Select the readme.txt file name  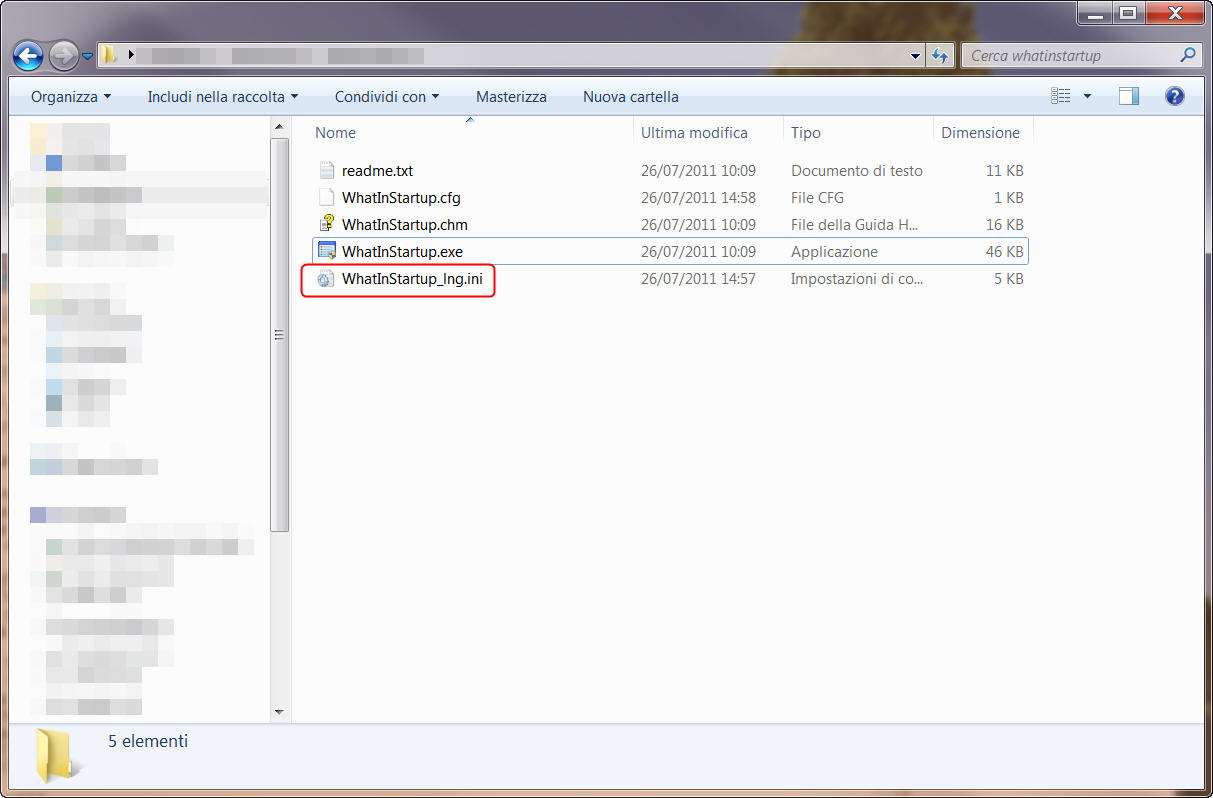point(377,171)
